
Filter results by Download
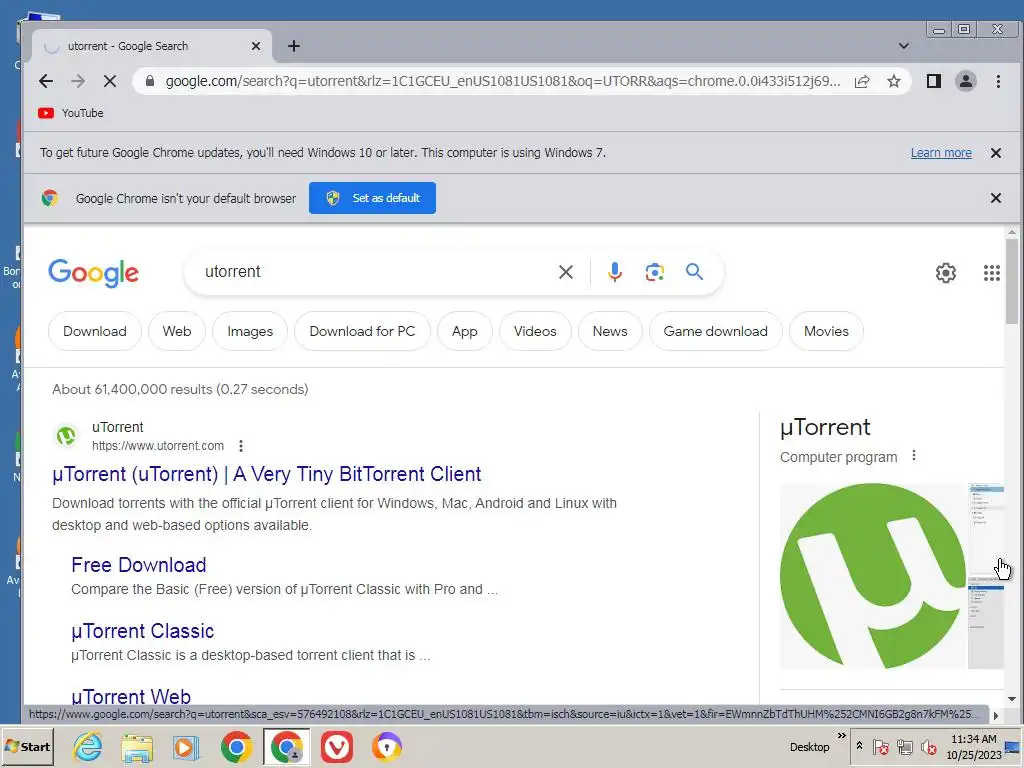point(95,331)
